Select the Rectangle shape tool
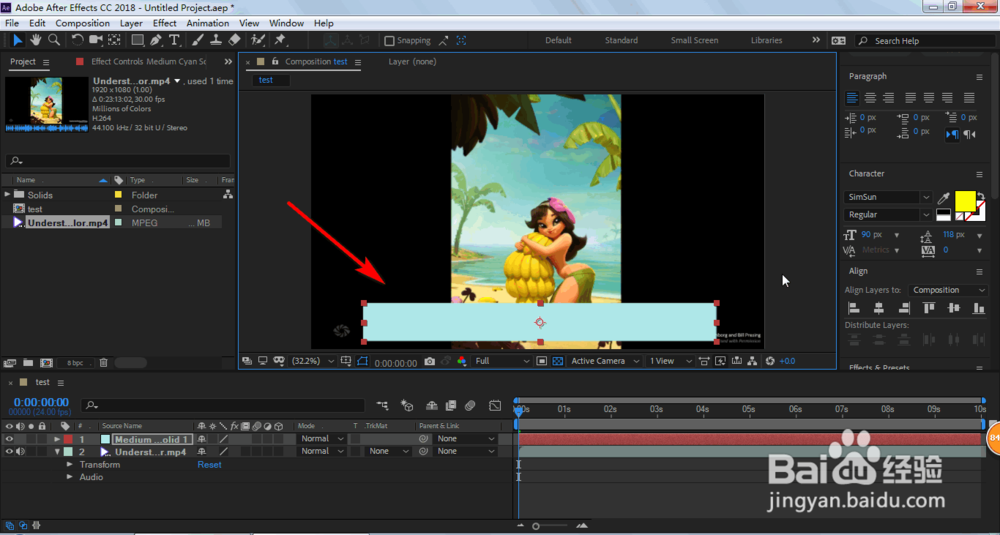The height and width of the screenshot is (535, 1000). point(137,40)
